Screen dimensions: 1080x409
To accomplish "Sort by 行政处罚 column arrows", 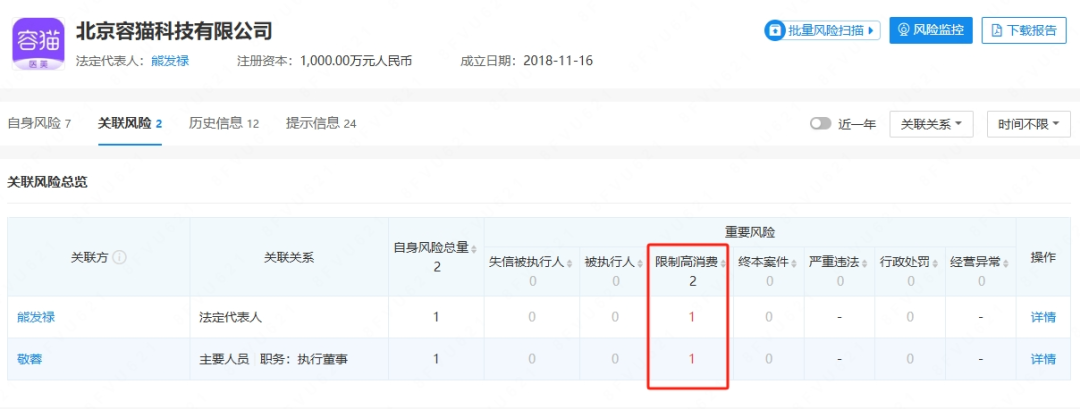I will pyautogui.click(x=936, y=263).
